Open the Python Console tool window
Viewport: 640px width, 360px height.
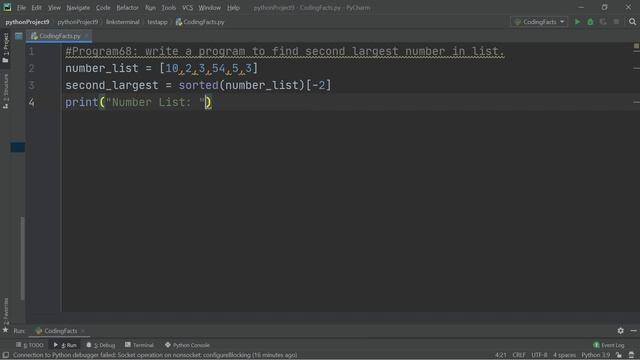(x=187, y=345)
